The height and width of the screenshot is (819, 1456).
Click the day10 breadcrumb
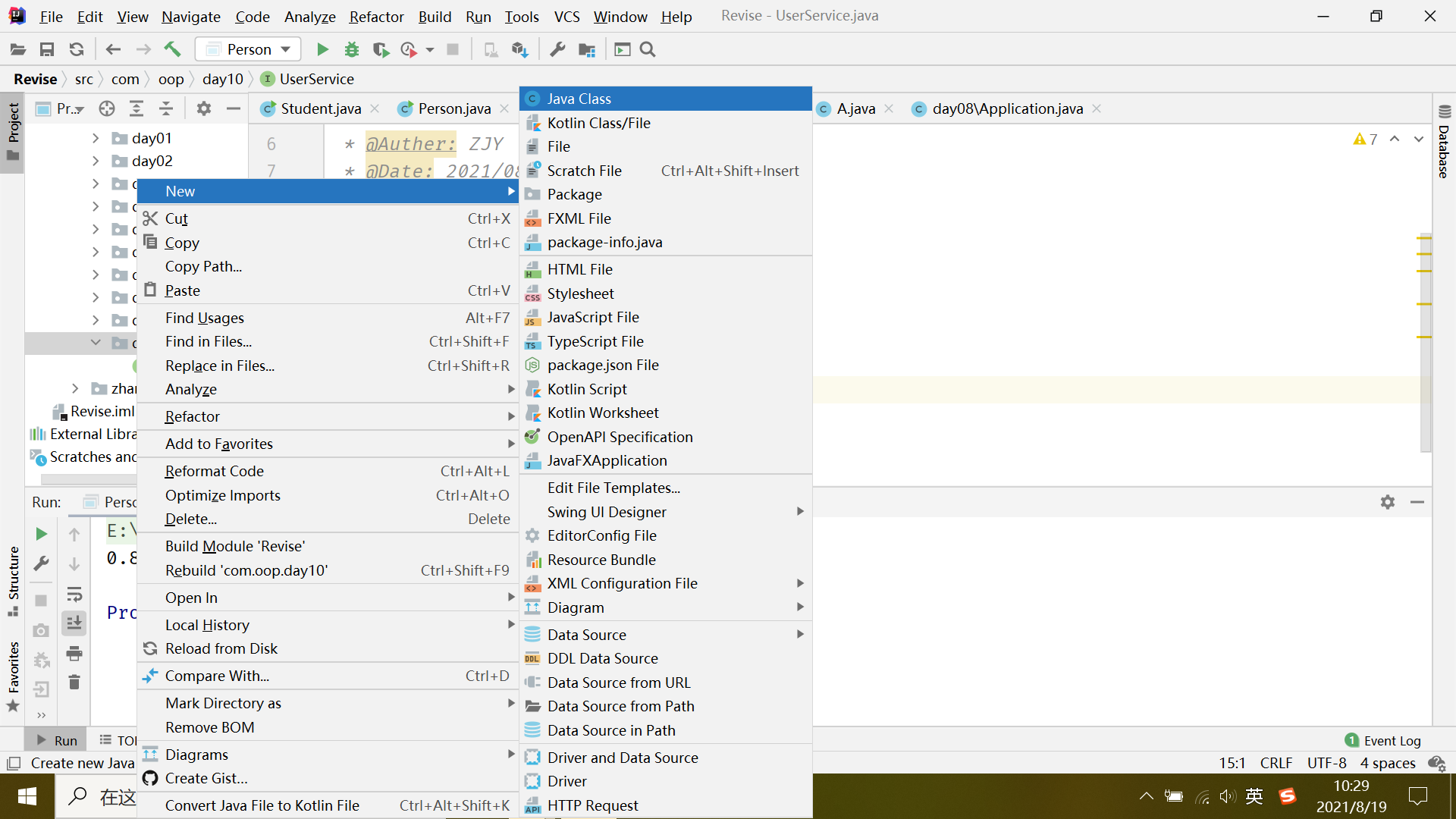[x=223, y=79]
